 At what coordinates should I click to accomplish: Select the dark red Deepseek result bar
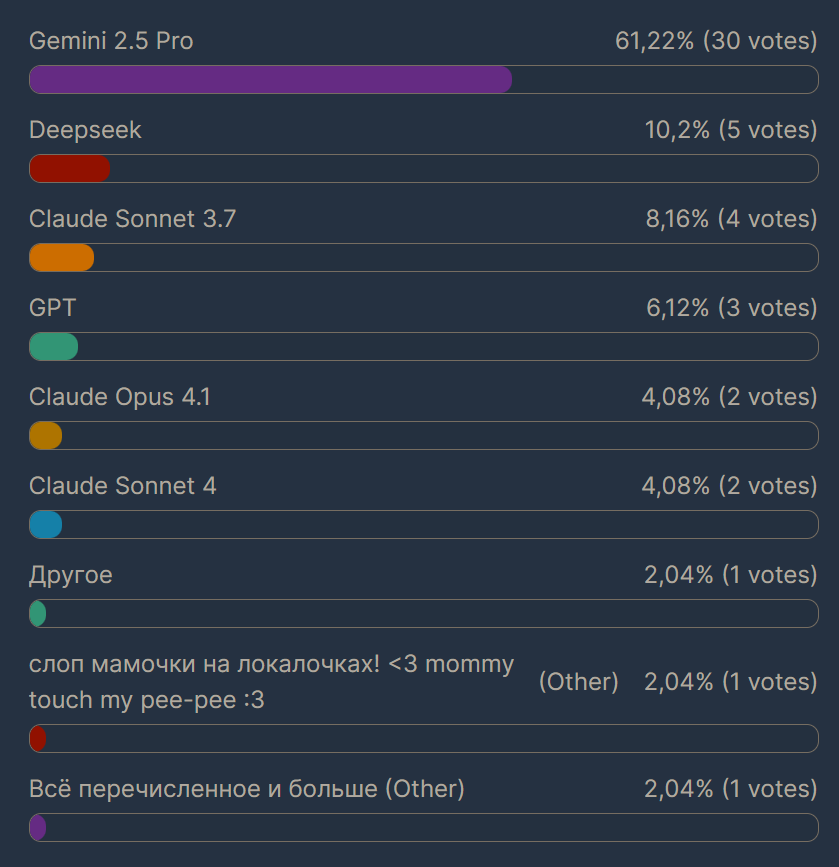[x=70, y=168]
